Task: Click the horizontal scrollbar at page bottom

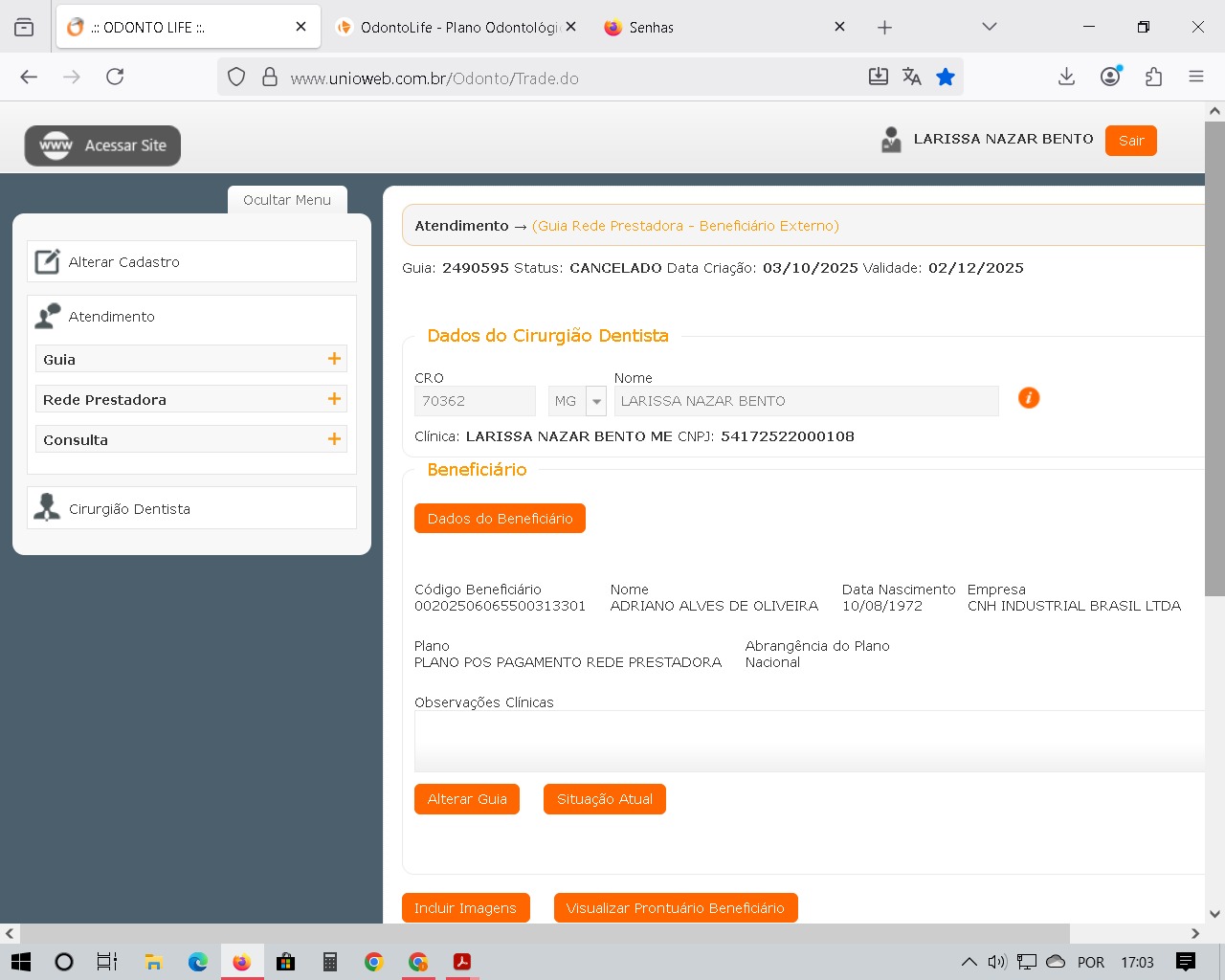Action: (x=546, y=933)
